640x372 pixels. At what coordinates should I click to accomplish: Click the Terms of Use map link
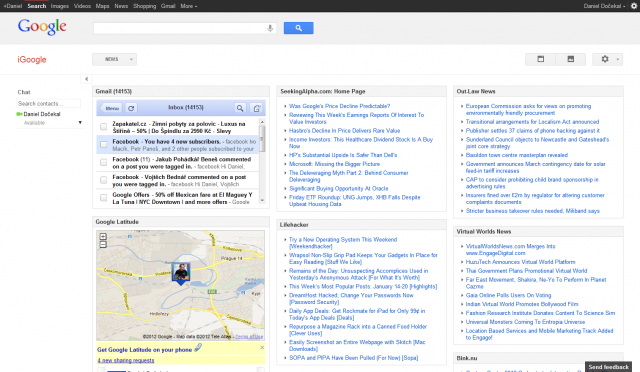click(249, 336)
